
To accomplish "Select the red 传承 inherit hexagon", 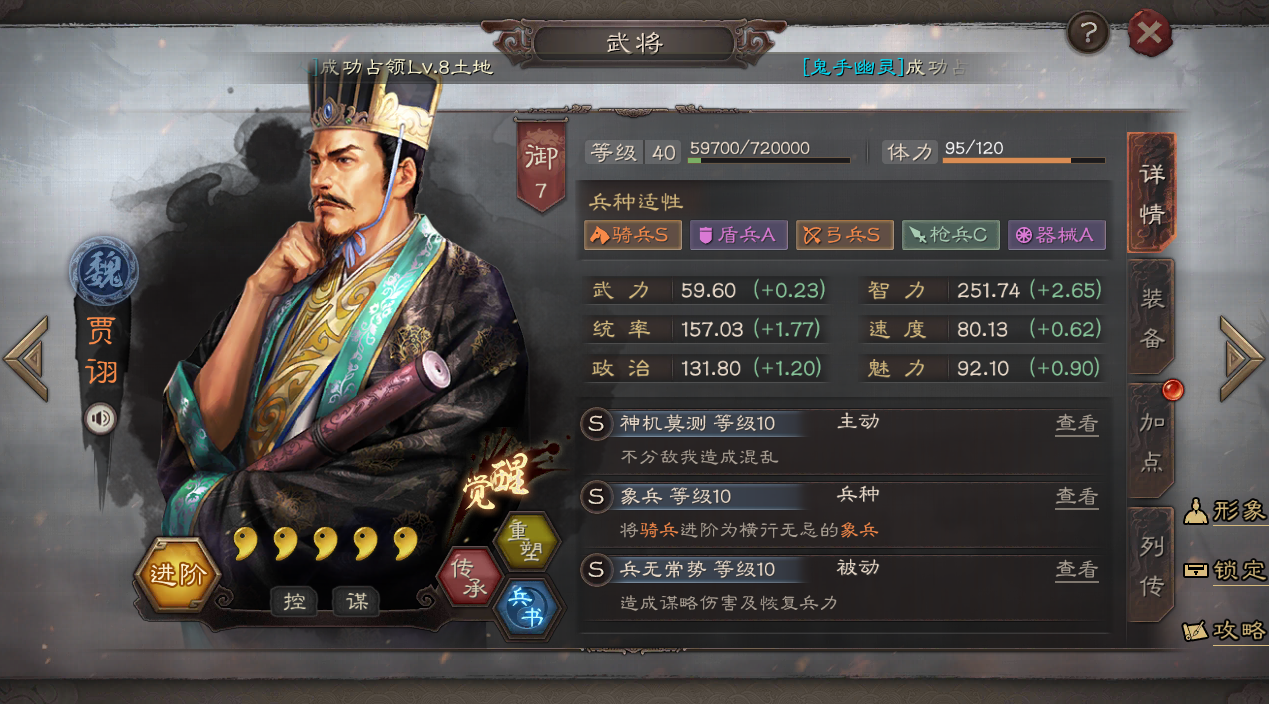I will 470,577.
